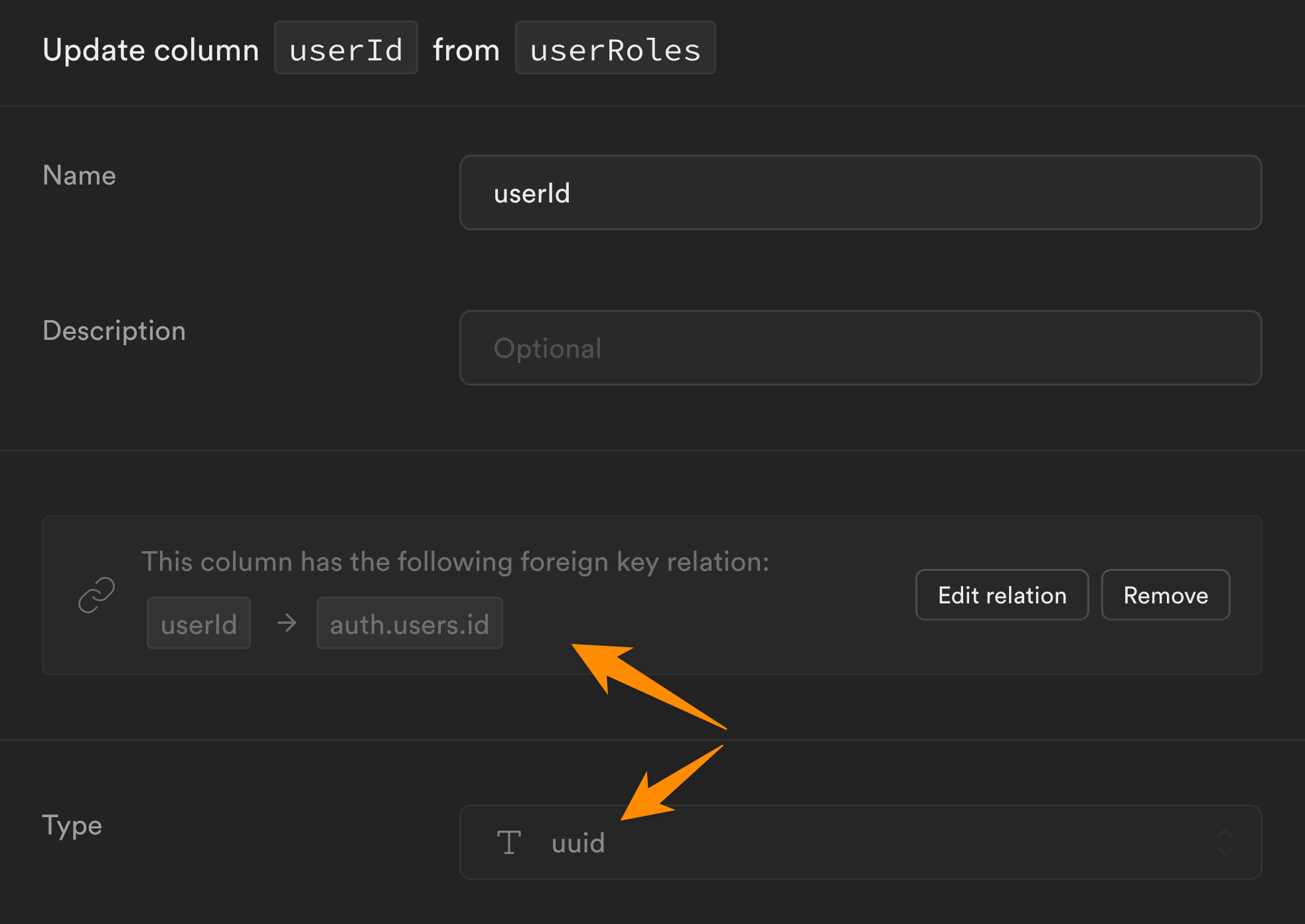Click Edit relation for the foreign key

point(1001,595)
